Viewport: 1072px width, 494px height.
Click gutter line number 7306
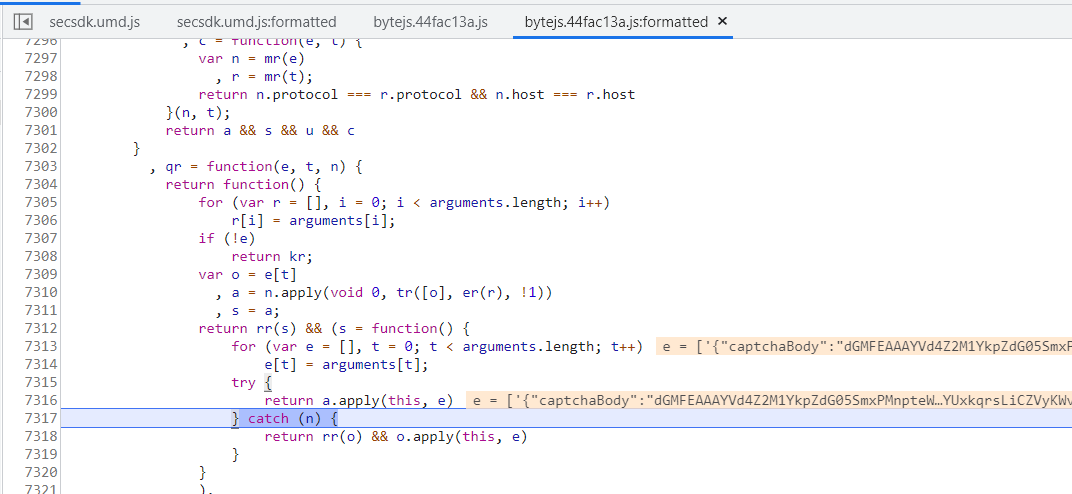[x=40, y=221]
